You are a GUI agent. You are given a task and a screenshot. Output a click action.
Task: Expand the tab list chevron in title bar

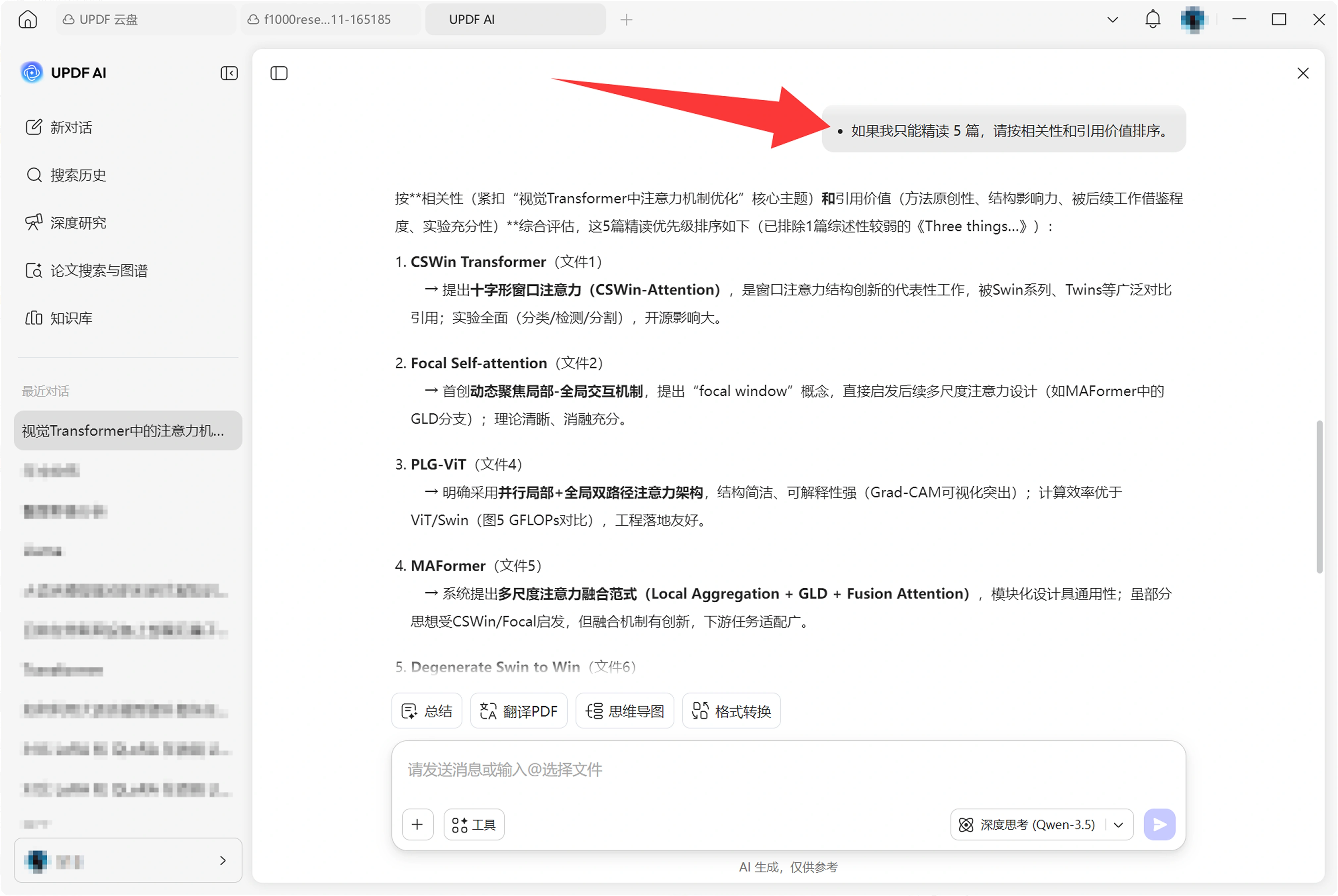(x=1112, y=20)
